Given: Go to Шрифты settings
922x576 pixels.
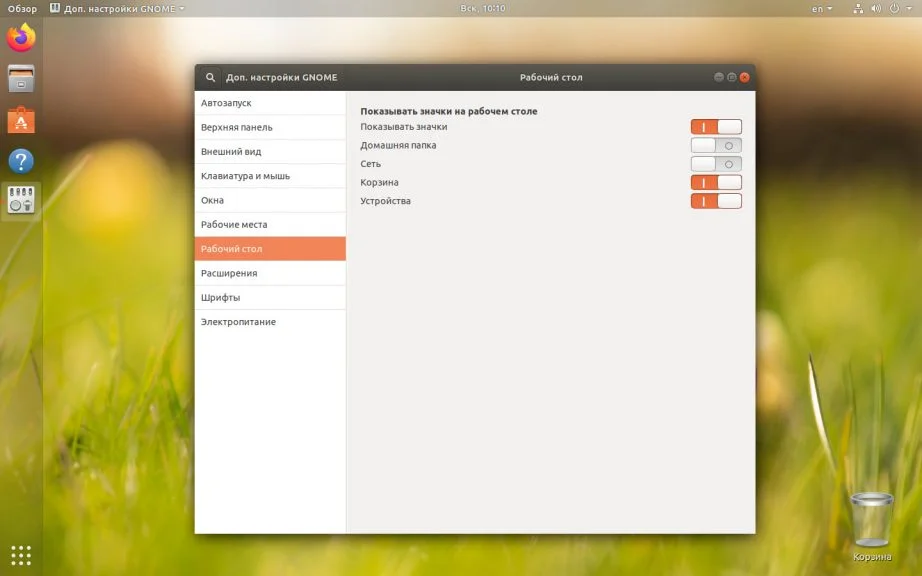Looking at the screenshot, I should click(x=270, y=297).
